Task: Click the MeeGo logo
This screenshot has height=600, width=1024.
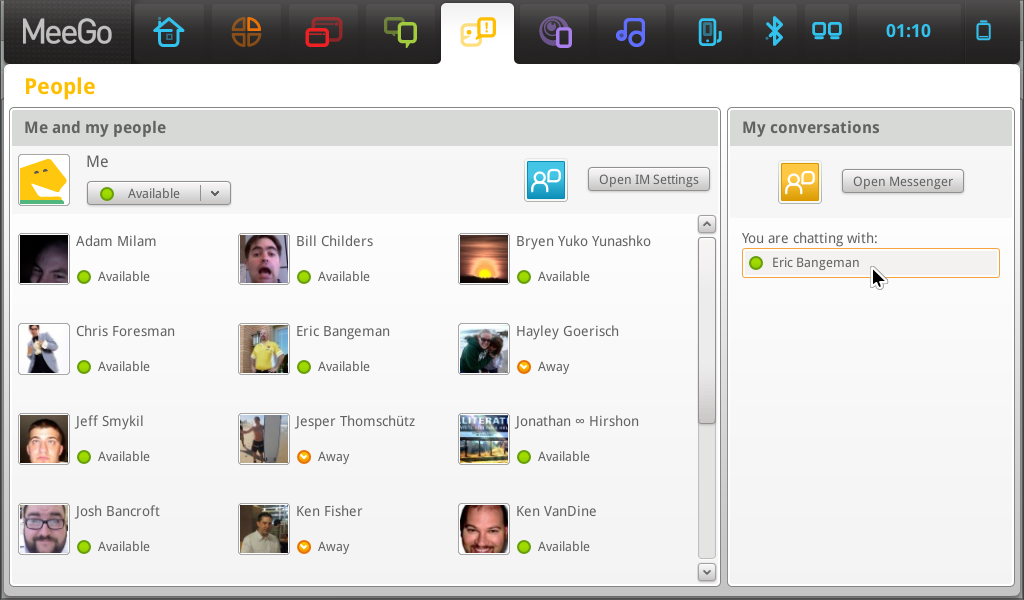Action: 67,32
